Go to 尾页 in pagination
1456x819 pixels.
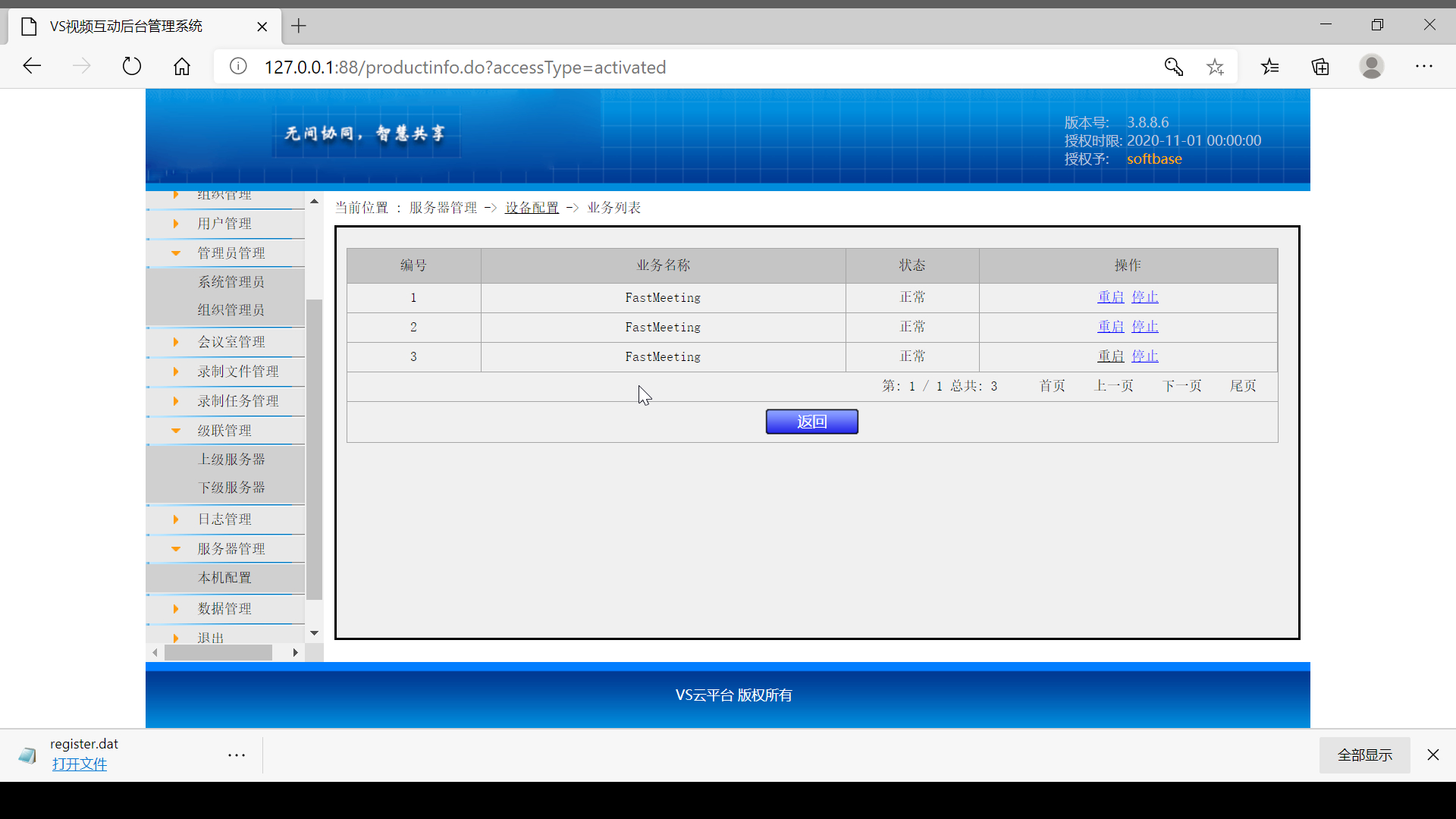tap(1243, 386)
